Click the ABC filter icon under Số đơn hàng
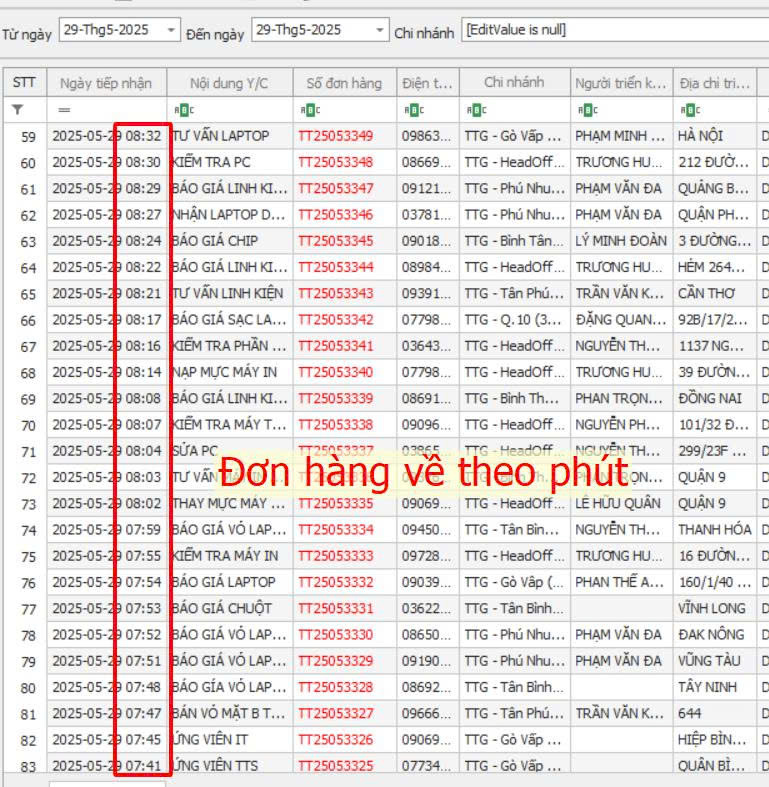The height and width of the screenshot is (787, 769). pos(307,110)
